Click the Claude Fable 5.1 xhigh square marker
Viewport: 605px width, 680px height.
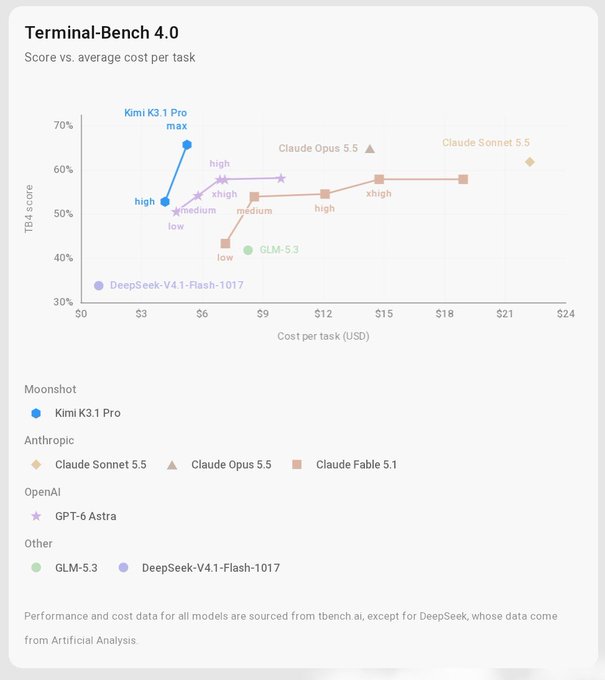point(379,180)
